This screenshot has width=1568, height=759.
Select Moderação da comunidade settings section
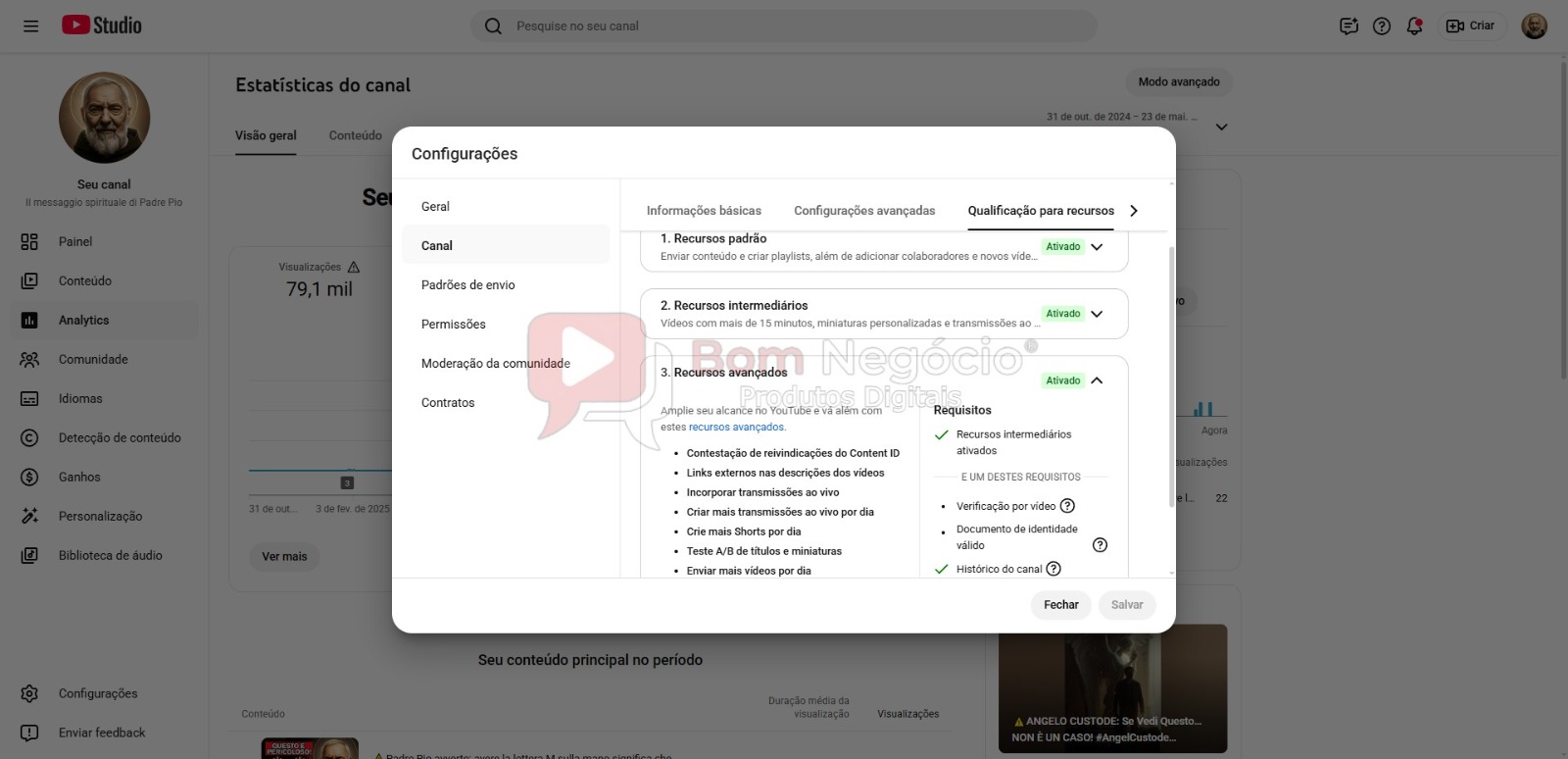pos(506,364)
